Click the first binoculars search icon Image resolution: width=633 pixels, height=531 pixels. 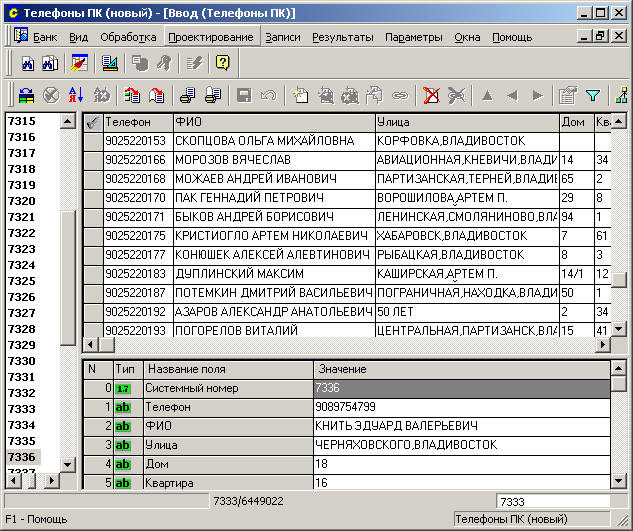(28, 63)
